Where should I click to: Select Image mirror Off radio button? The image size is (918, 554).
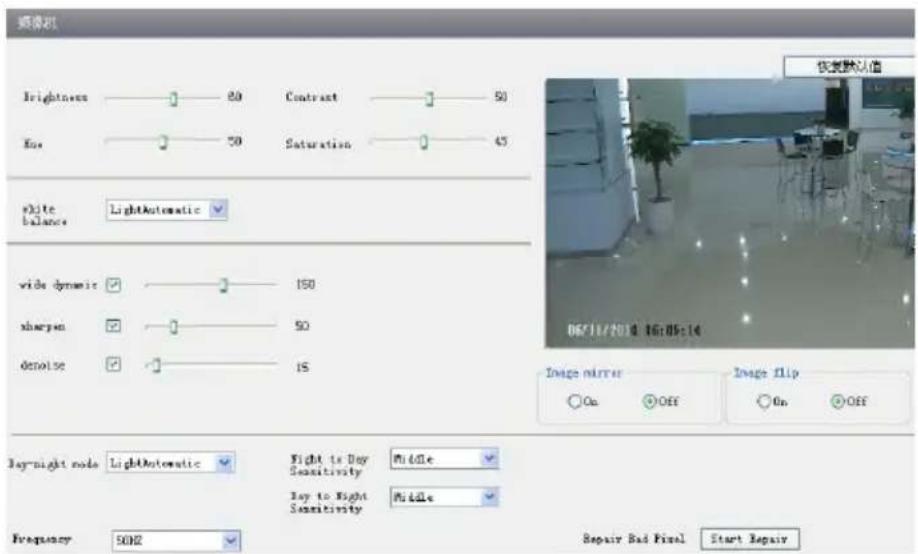649,401
